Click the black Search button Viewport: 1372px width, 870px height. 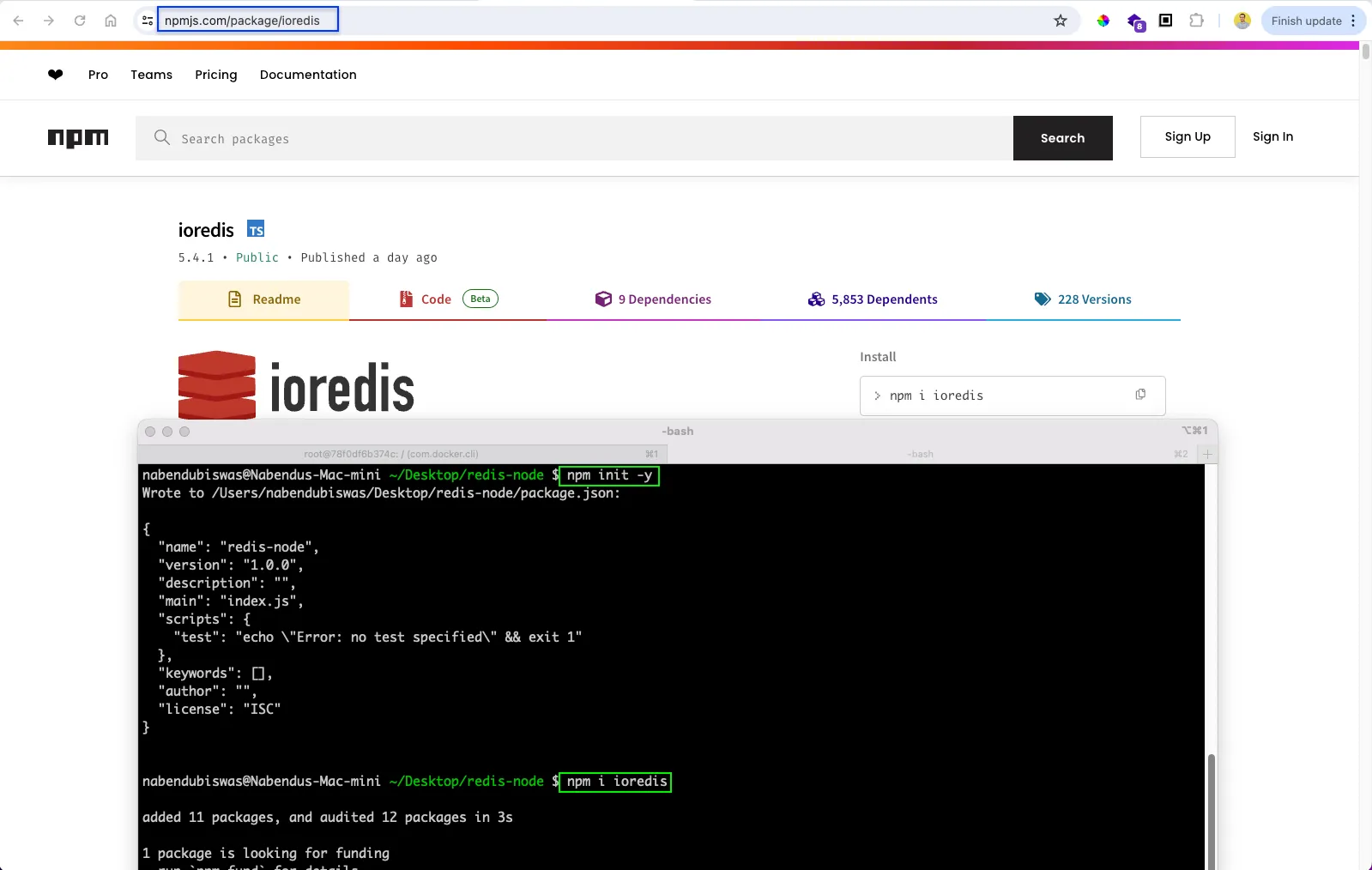tap(1062, 138)
